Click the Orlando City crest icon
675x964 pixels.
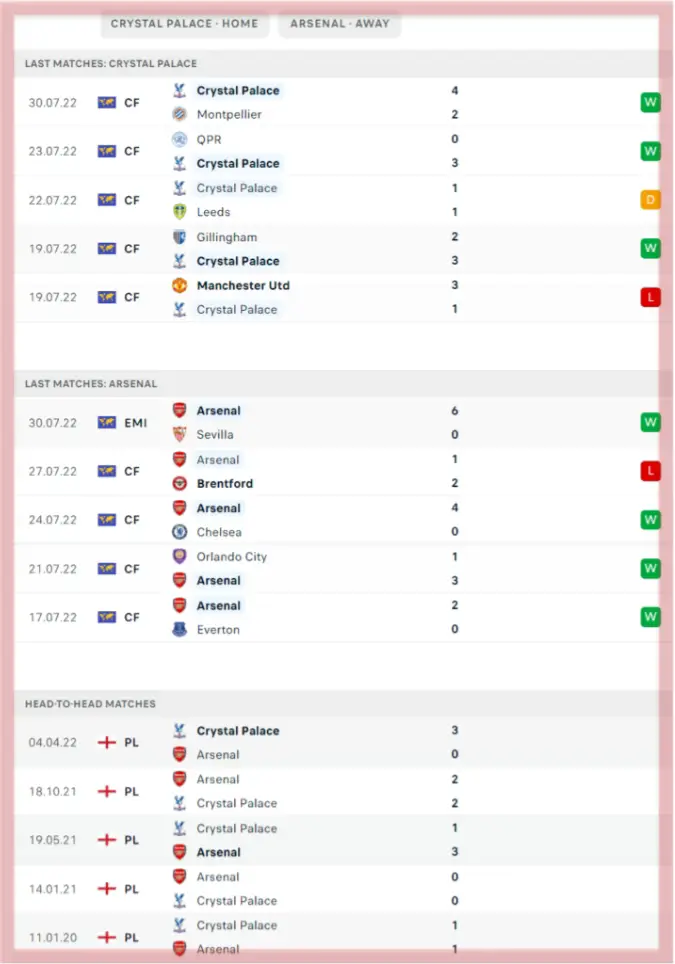(x=180, y=557)
